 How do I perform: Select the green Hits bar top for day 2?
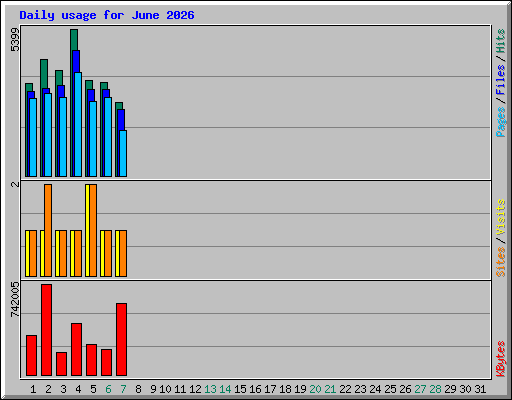pos(44,74)
